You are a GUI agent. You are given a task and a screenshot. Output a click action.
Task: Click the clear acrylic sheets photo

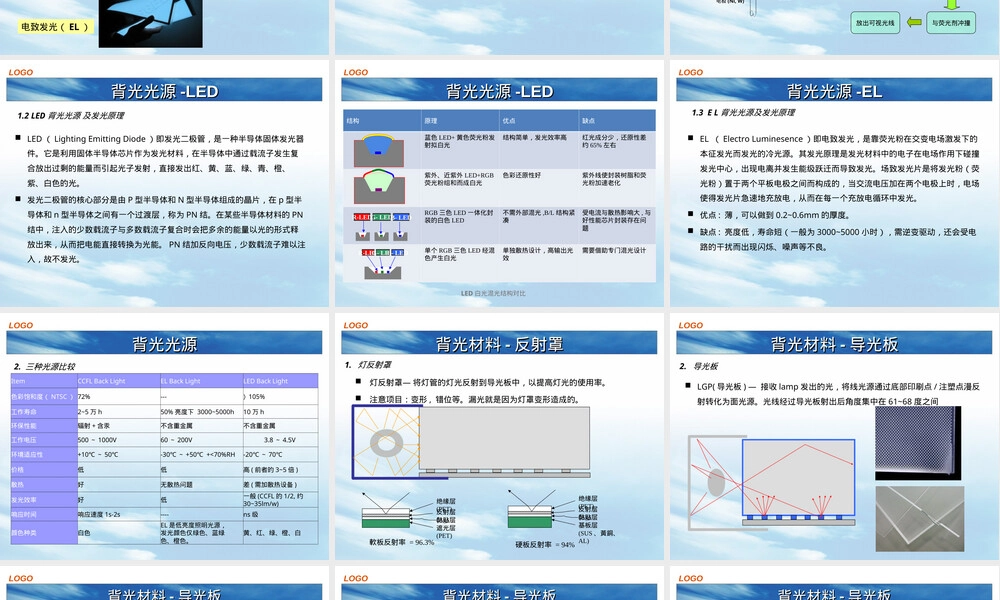[920, 518]
